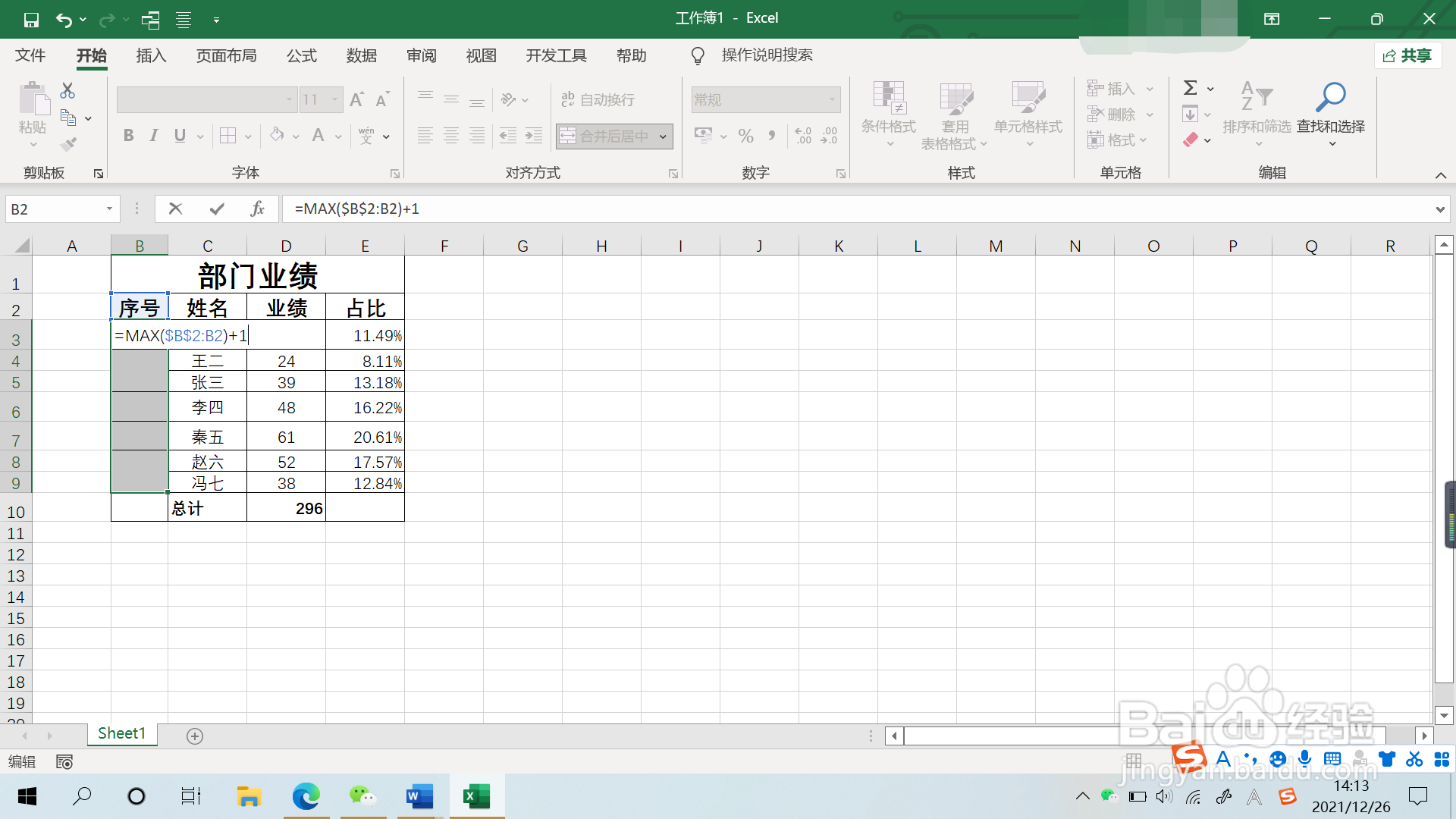Expand the formula bar with the chevron

pyautogui.click(x=1439, y=209)
